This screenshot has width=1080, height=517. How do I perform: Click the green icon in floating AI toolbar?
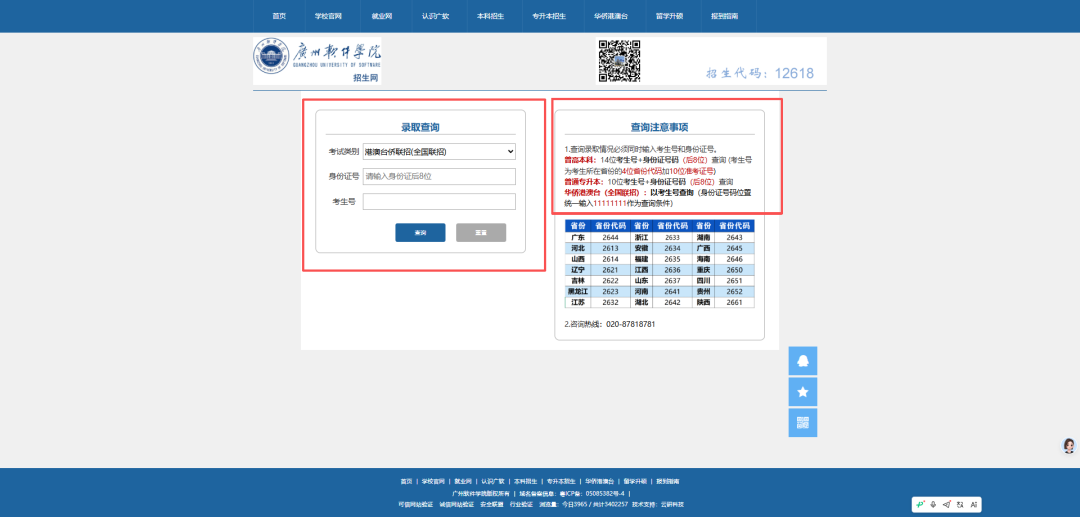(921, 505)
